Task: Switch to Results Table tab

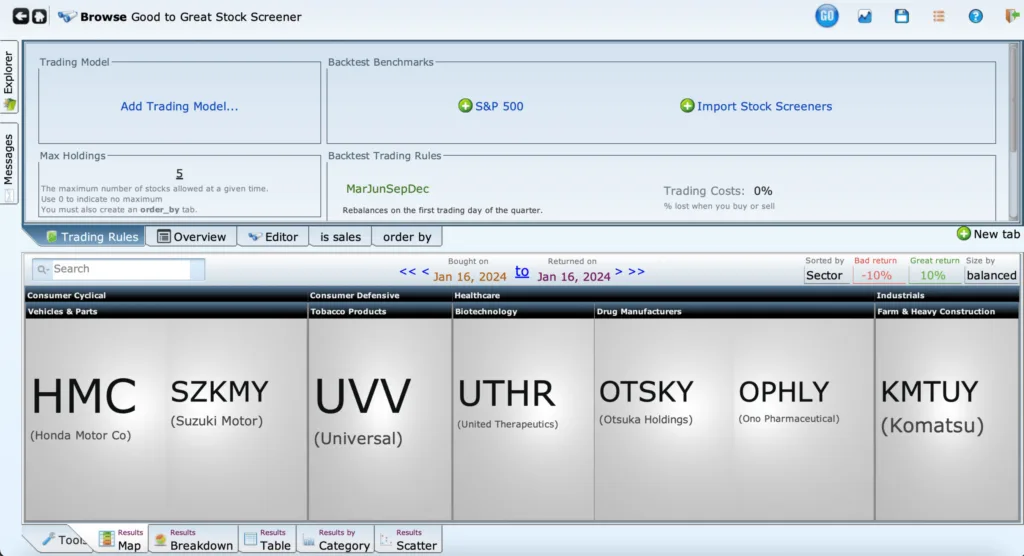Action: [x=267, y=540]
